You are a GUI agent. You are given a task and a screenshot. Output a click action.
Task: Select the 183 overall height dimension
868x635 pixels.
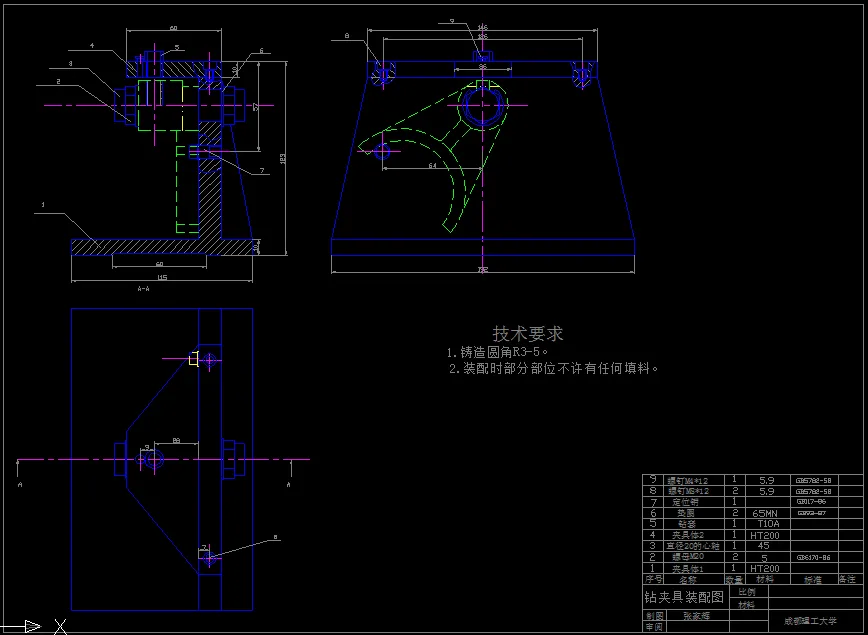tap(283, 159)
